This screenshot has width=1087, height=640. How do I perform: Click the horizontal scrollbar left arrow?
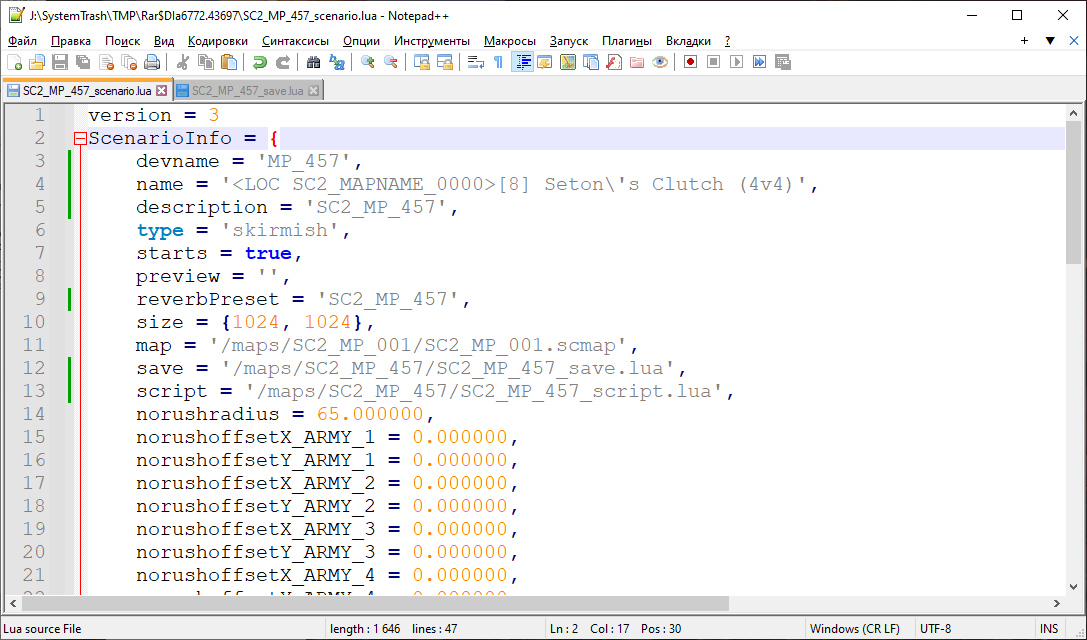13,604
